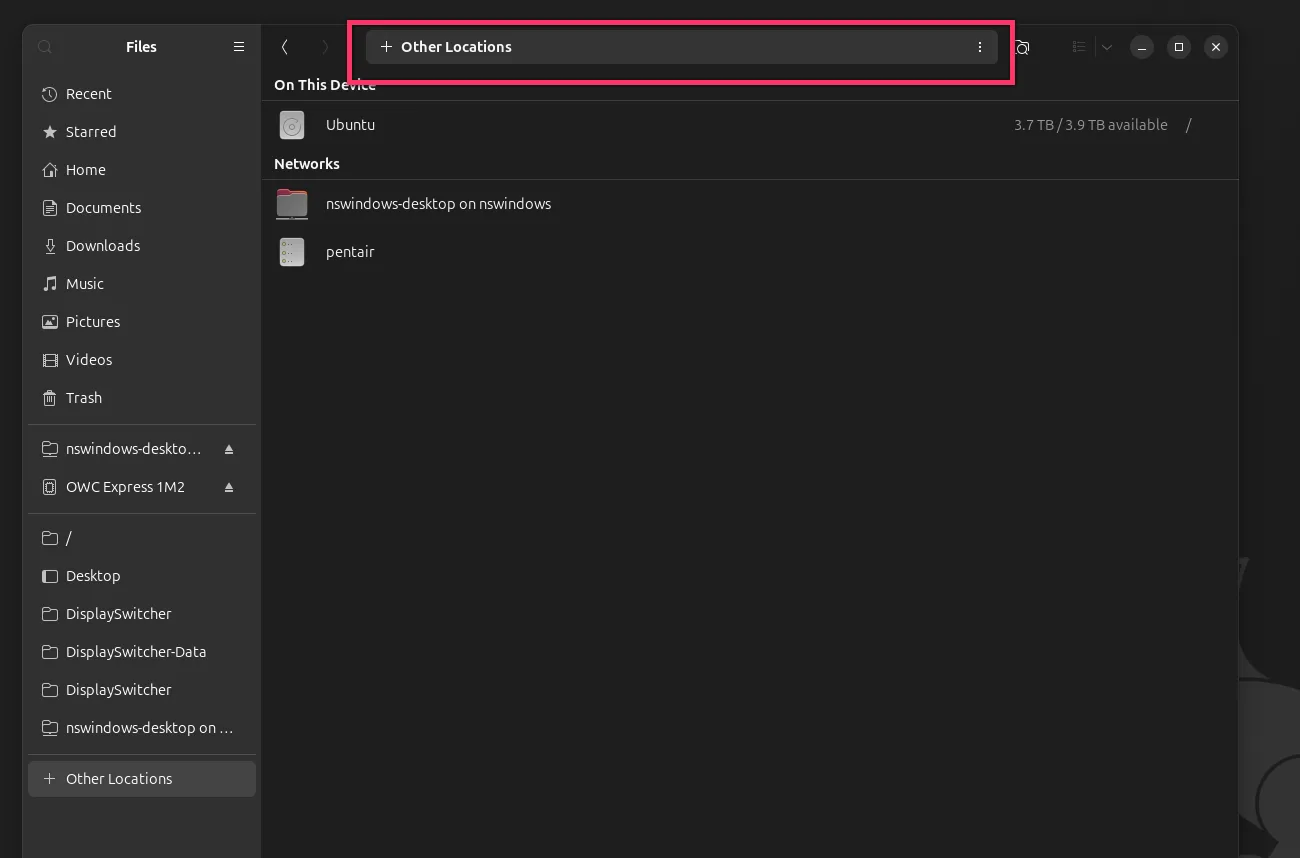
Task: Eject the OWC Express 1M2 drive
Action: click(x=229, y=488)
